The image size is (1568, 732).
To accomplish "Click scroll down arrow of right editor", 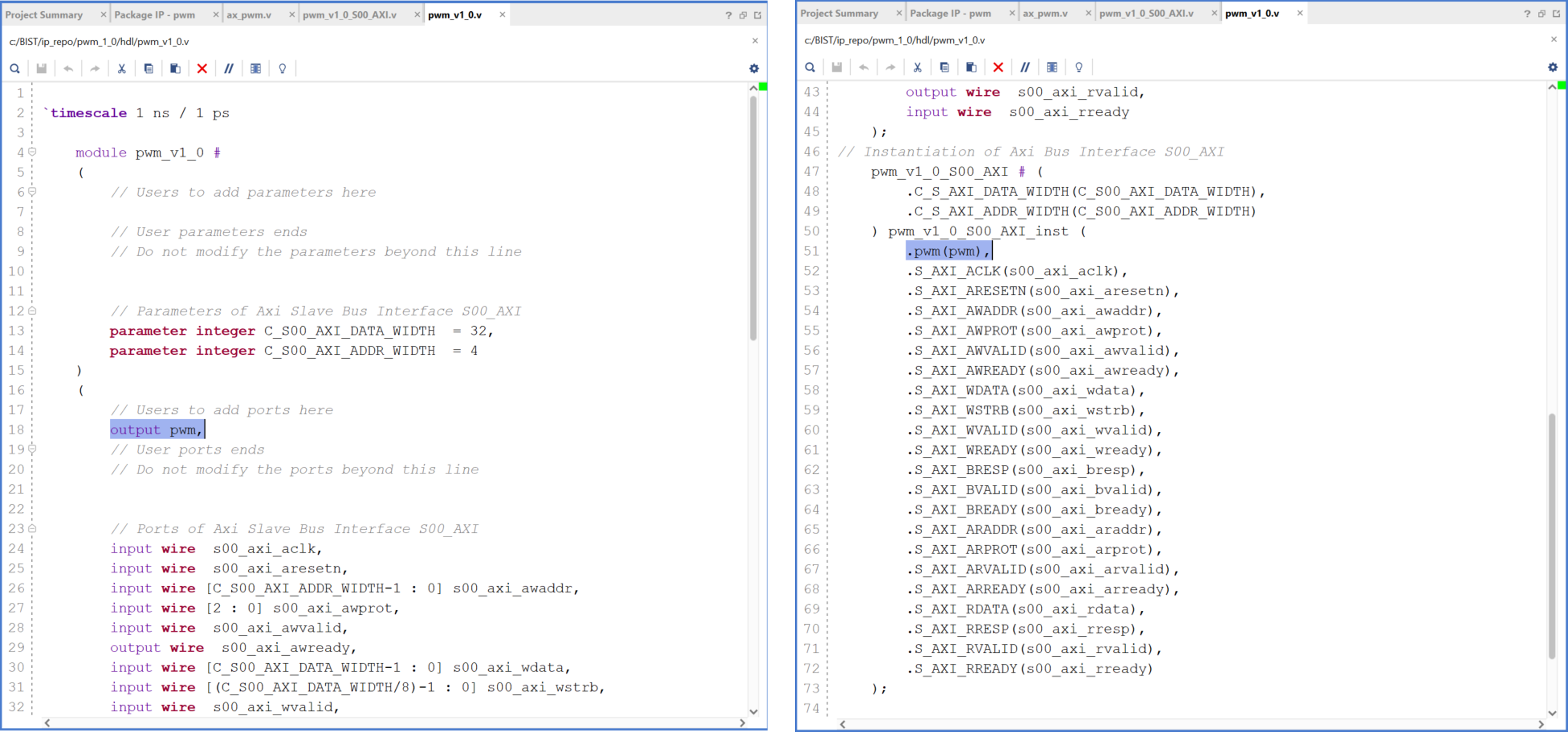I will coord(1552,713).
